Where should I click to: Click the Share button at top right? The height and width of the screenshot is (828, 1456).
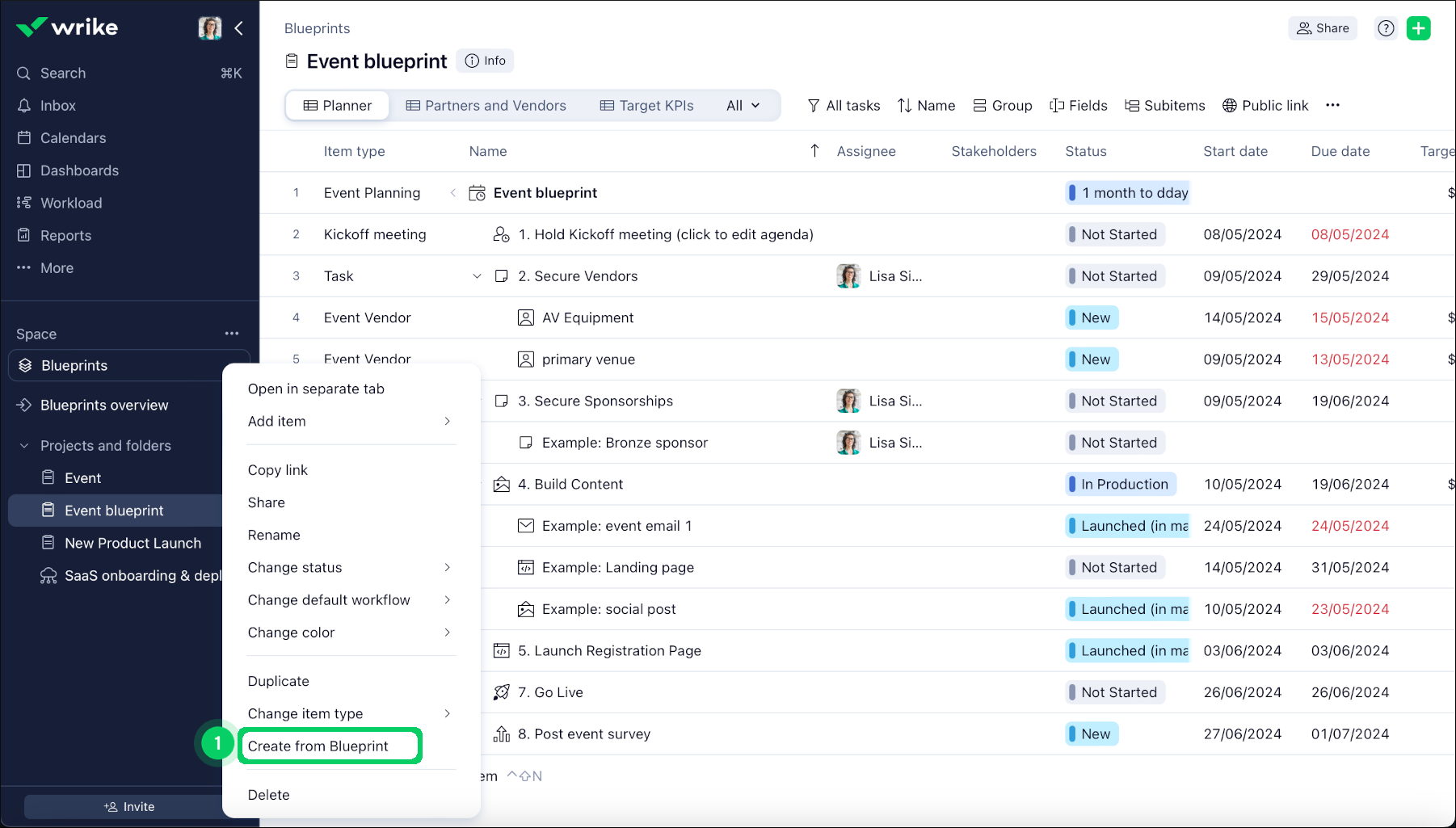point(1322,27)
